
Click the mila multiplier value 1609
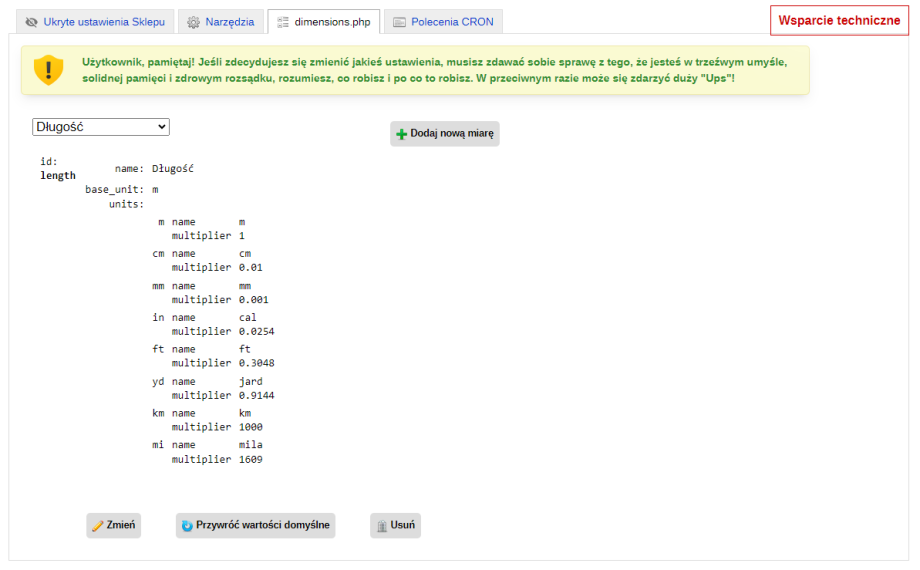point(250,460)
